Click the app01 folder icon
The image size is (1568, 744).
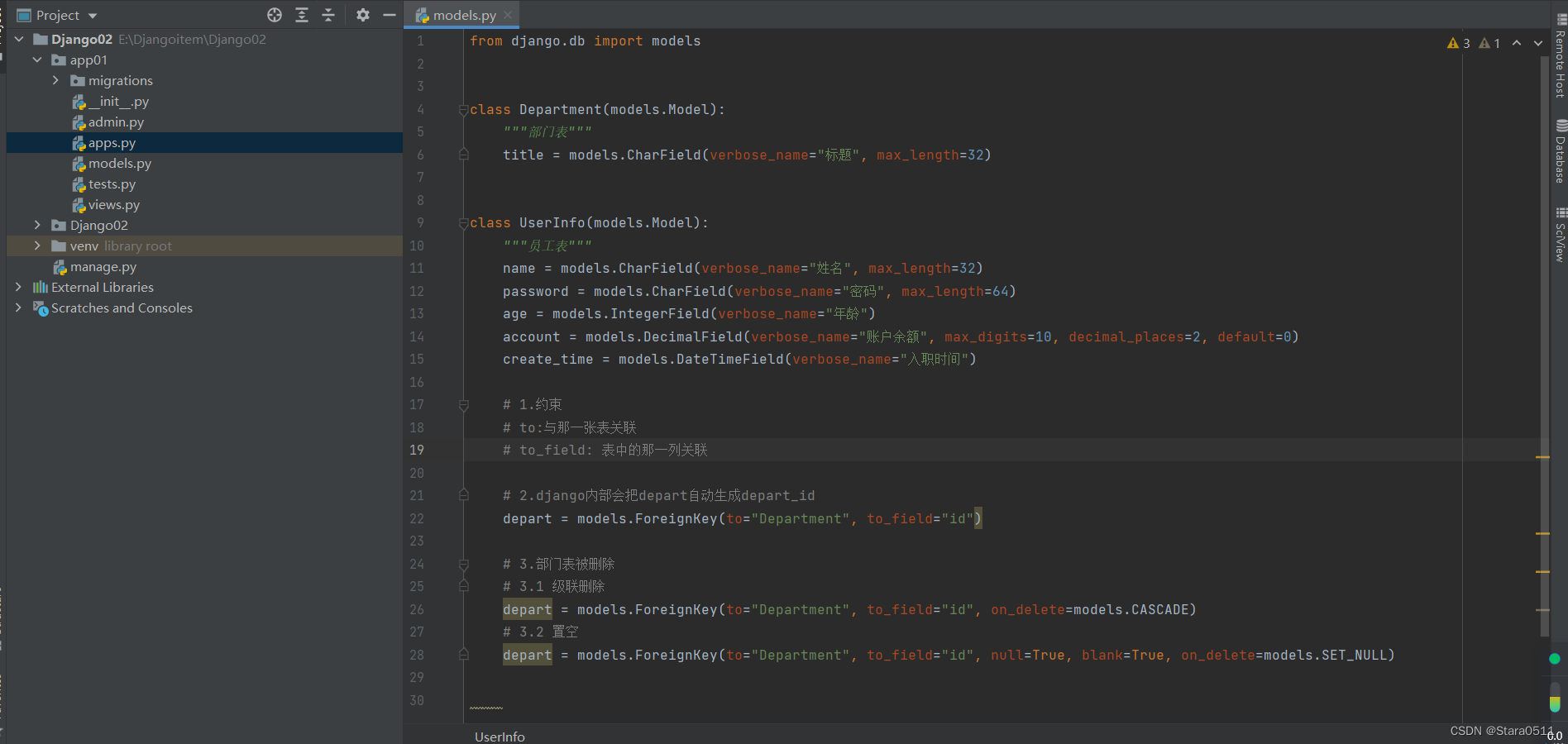[x=59, y=60]
